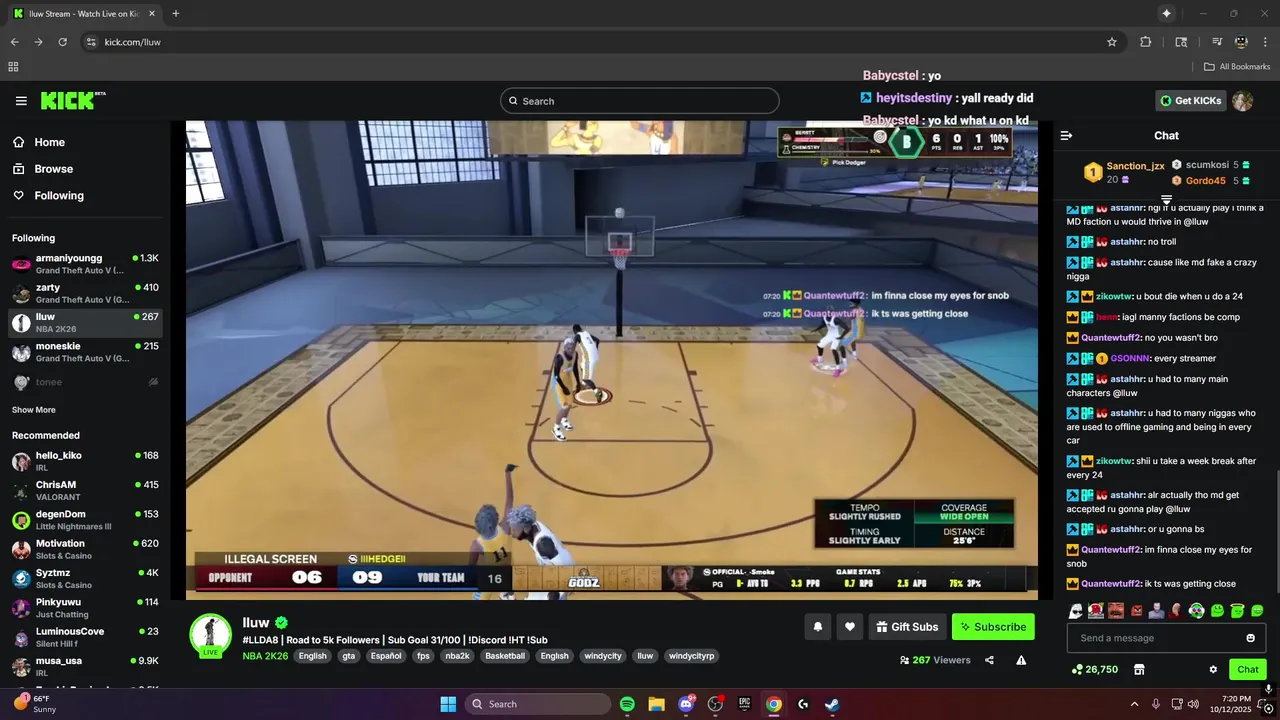Image resolution: width=1280 pixels, height=720 pixels.
Task: Focus the Kick search field
Action: point(640,101)
